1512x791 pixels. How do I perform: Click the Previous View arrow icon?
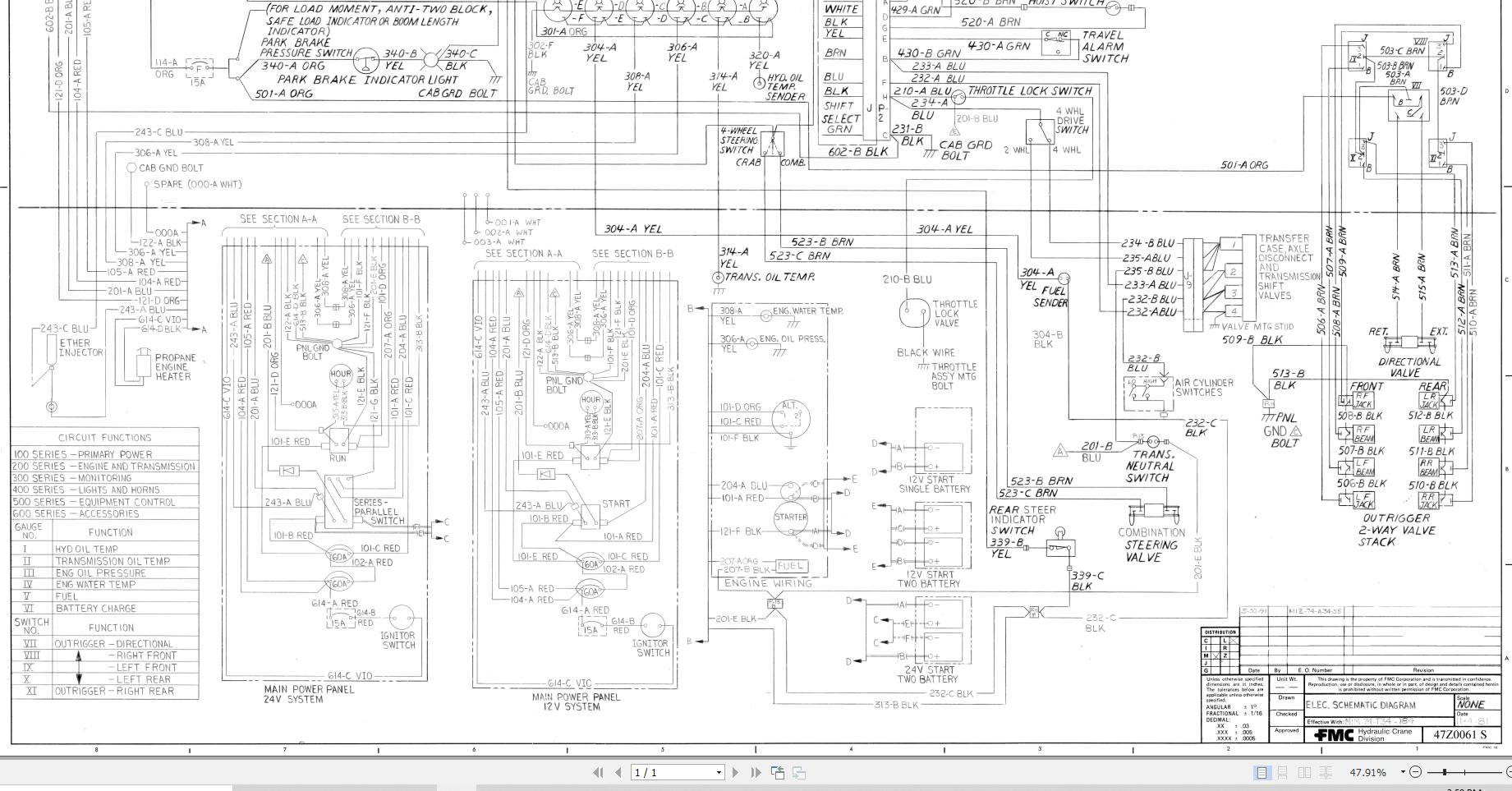click(777, 772)
